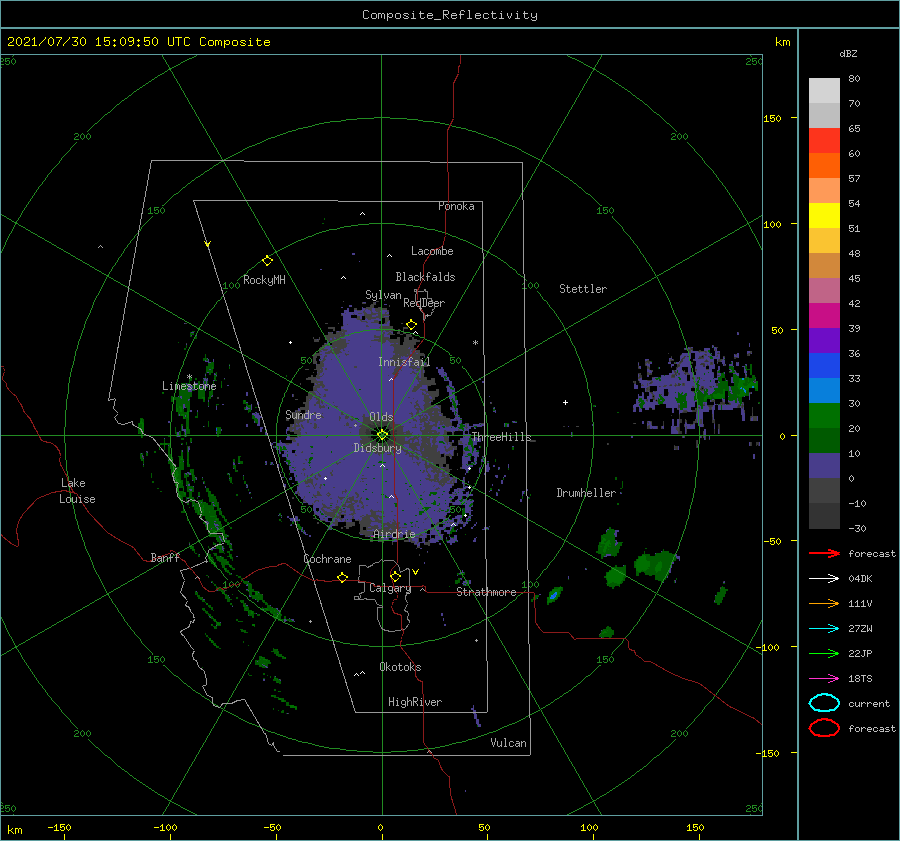The height and width of the screenshot is (841, 900).
Task: Click the red forecast ellipse in legend
Action: (824, 728)
